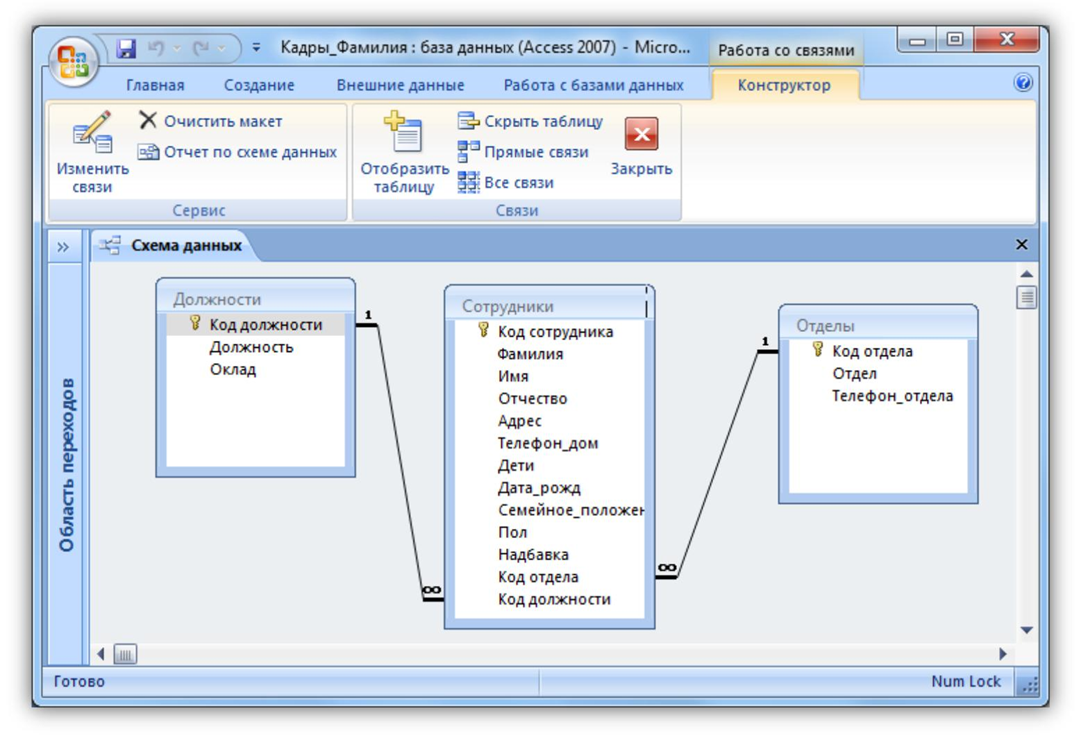Show Все связи

point(505,183)
